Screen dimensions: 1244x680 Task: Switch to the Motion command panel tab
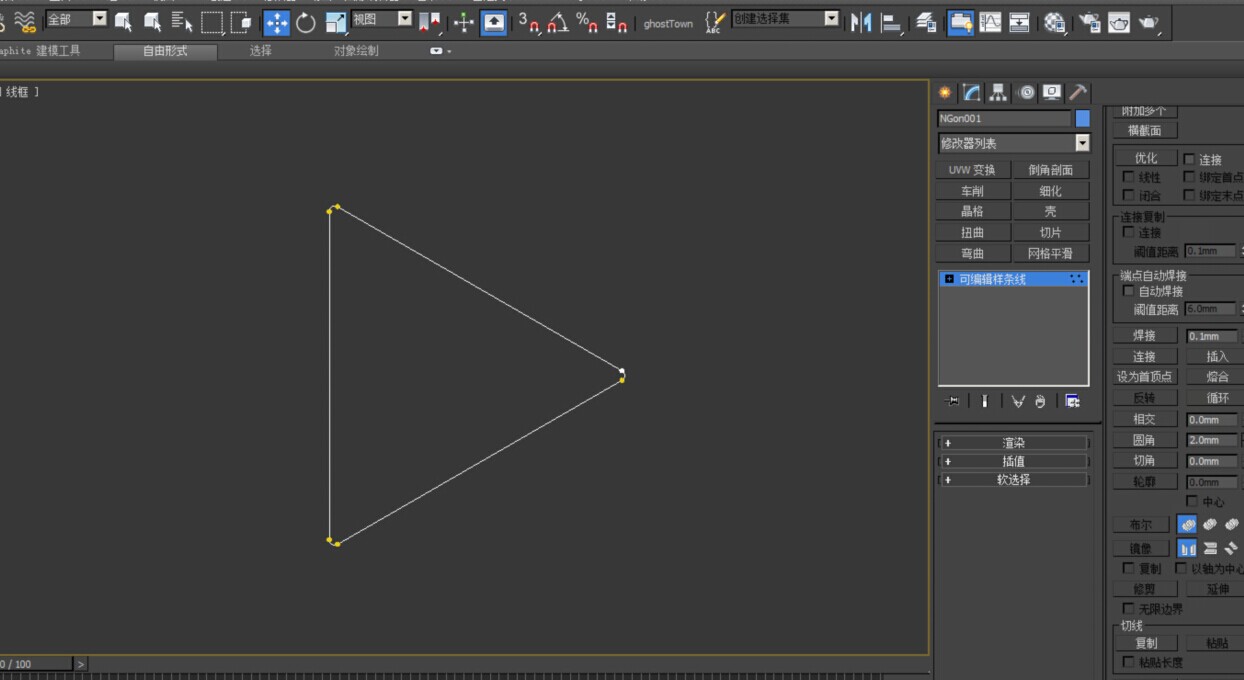(1025, 92)
